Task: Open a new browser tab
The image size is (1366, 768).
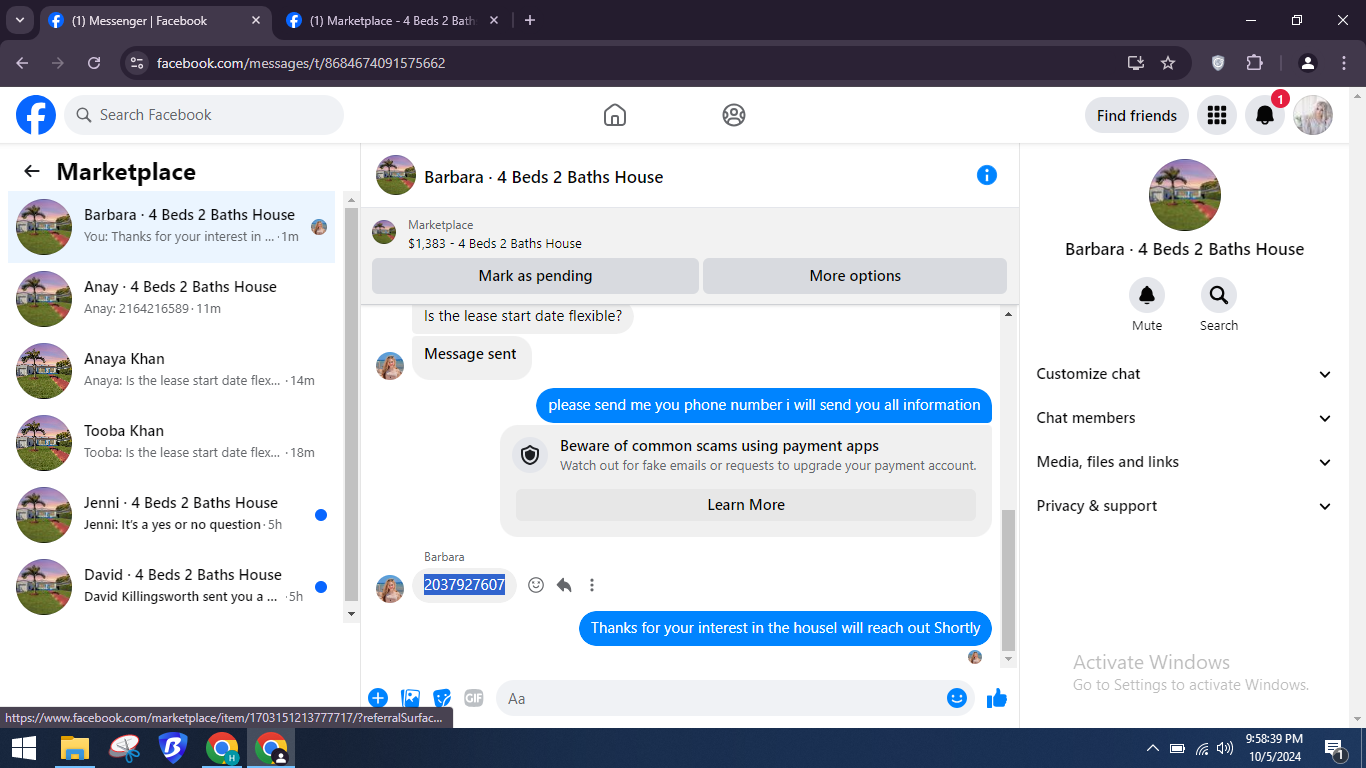Action: point(530,20)
